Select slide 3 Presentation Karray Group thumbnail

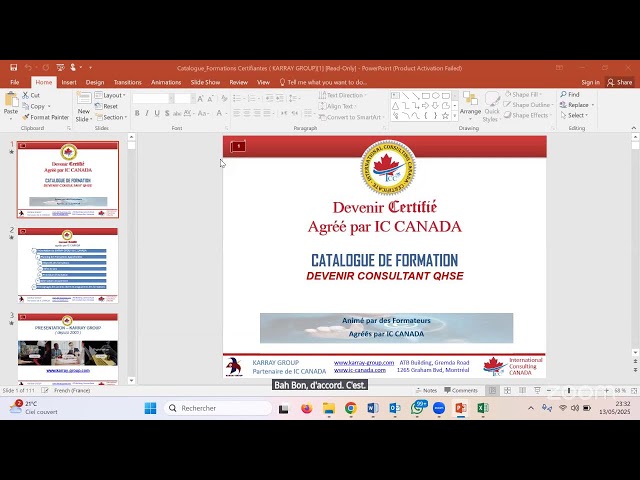coord(68,349)
